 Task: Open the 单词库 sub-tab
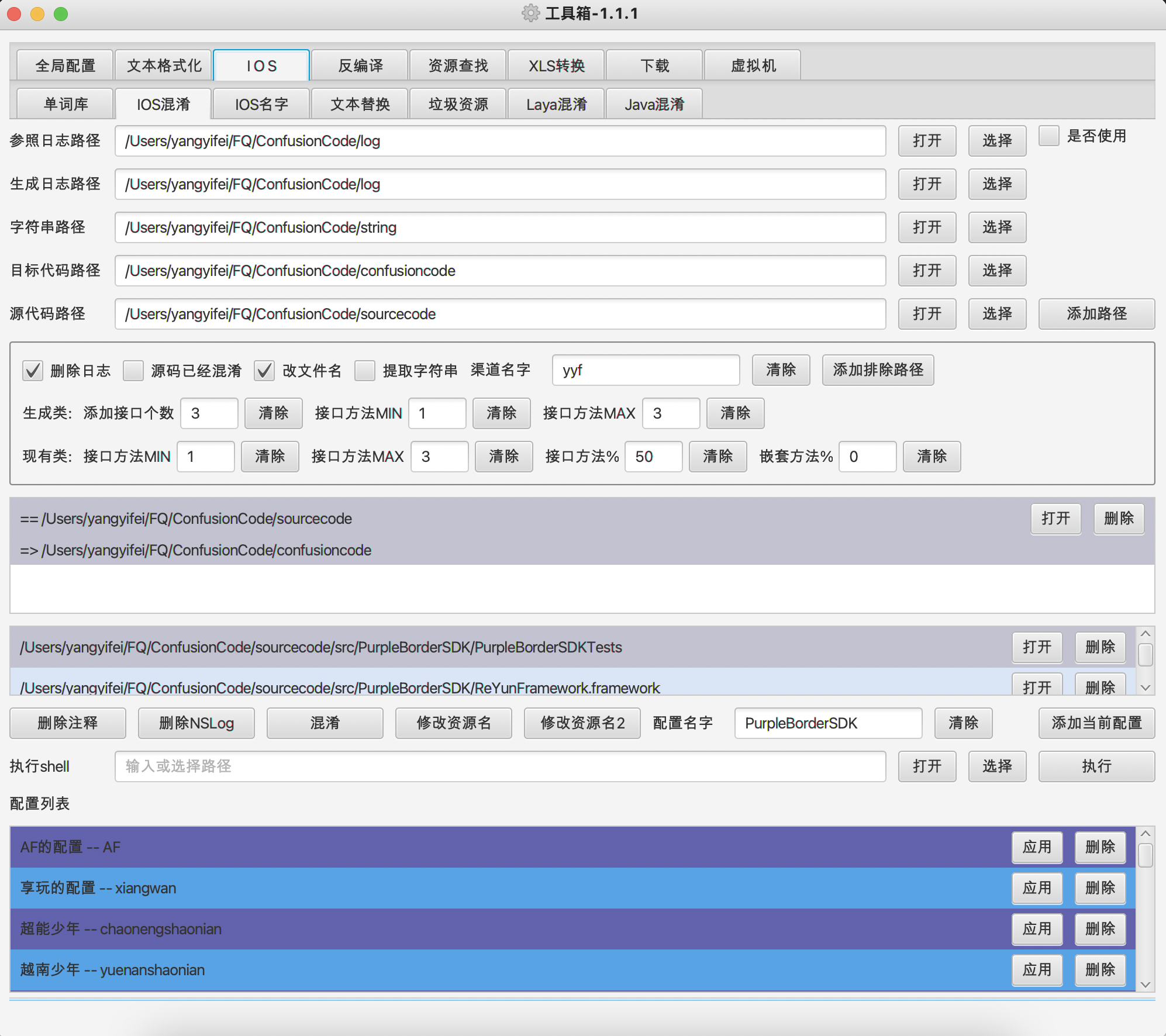tap(65, 104)
